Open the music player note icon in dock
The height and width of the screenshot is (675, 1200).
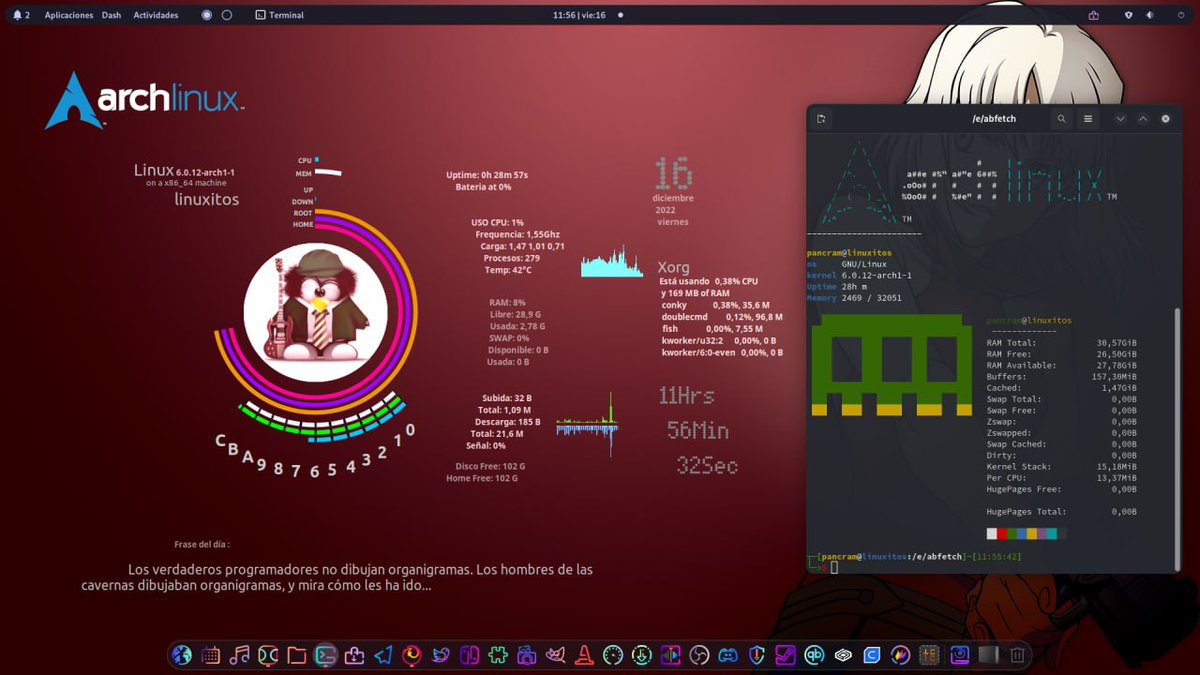click(239, 655)
